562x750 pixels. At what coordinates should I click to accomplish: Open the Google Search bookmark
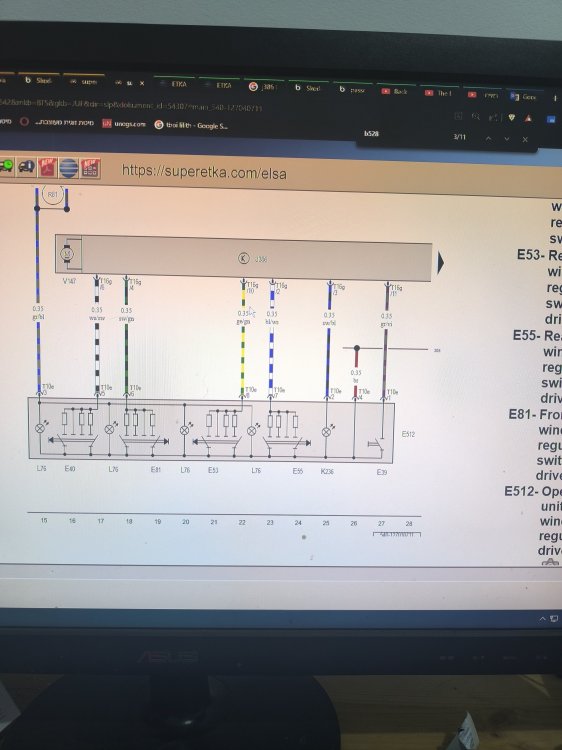[x=191, y=125]
